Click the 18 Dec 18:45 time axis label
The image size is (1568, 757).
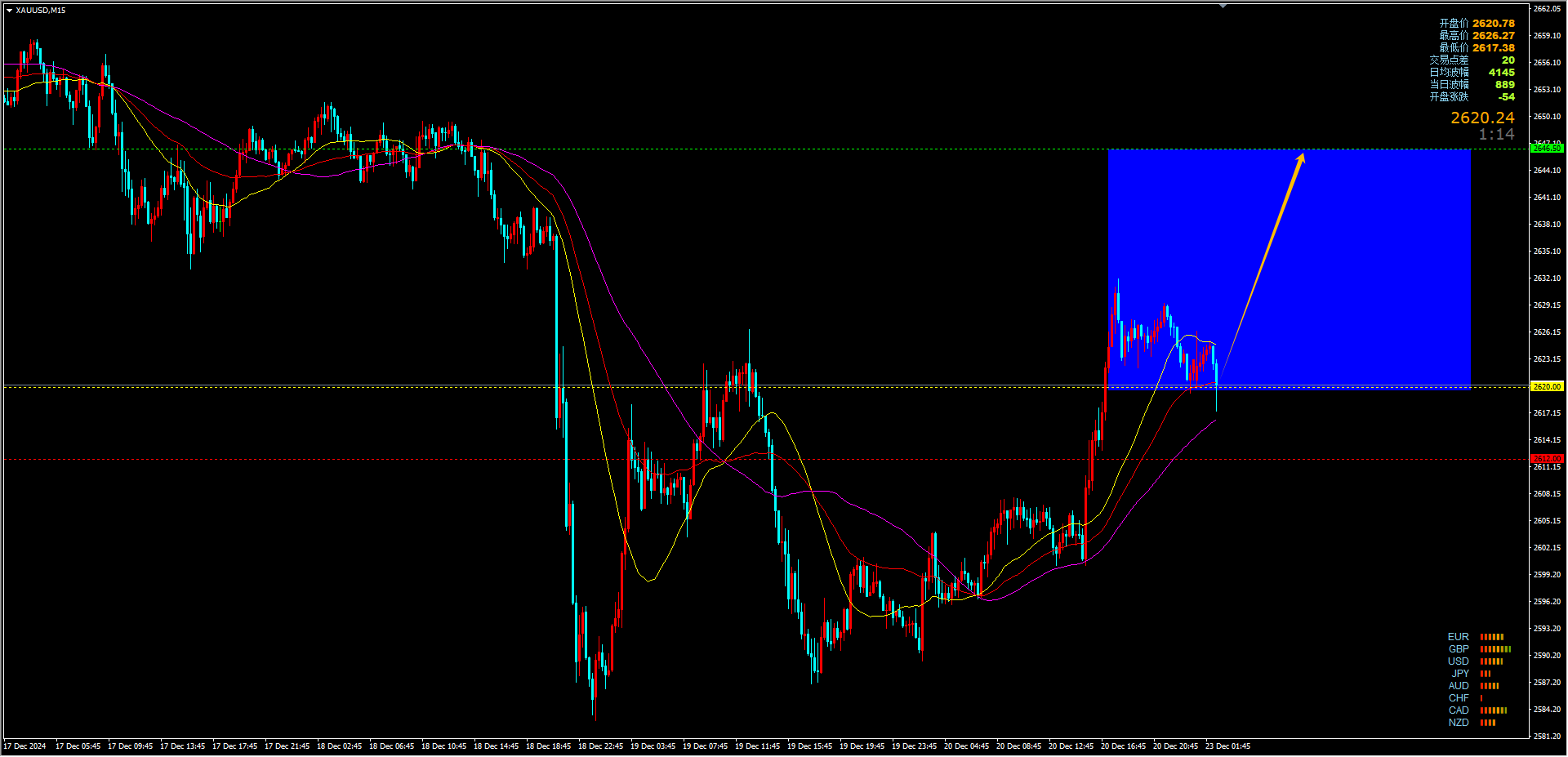[548, 746]
